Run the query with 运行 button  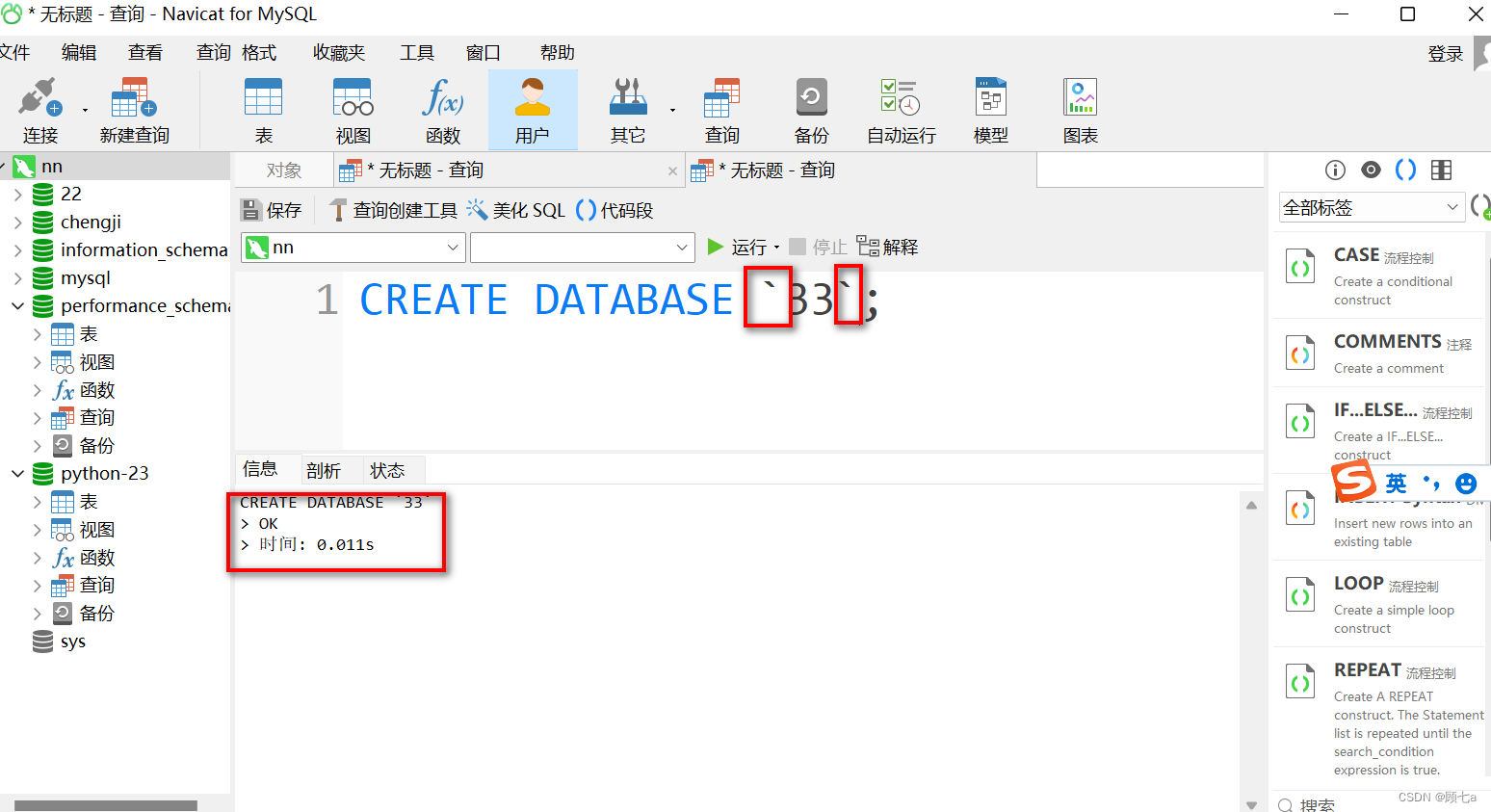pyautogui.click(x=737, y=248)
